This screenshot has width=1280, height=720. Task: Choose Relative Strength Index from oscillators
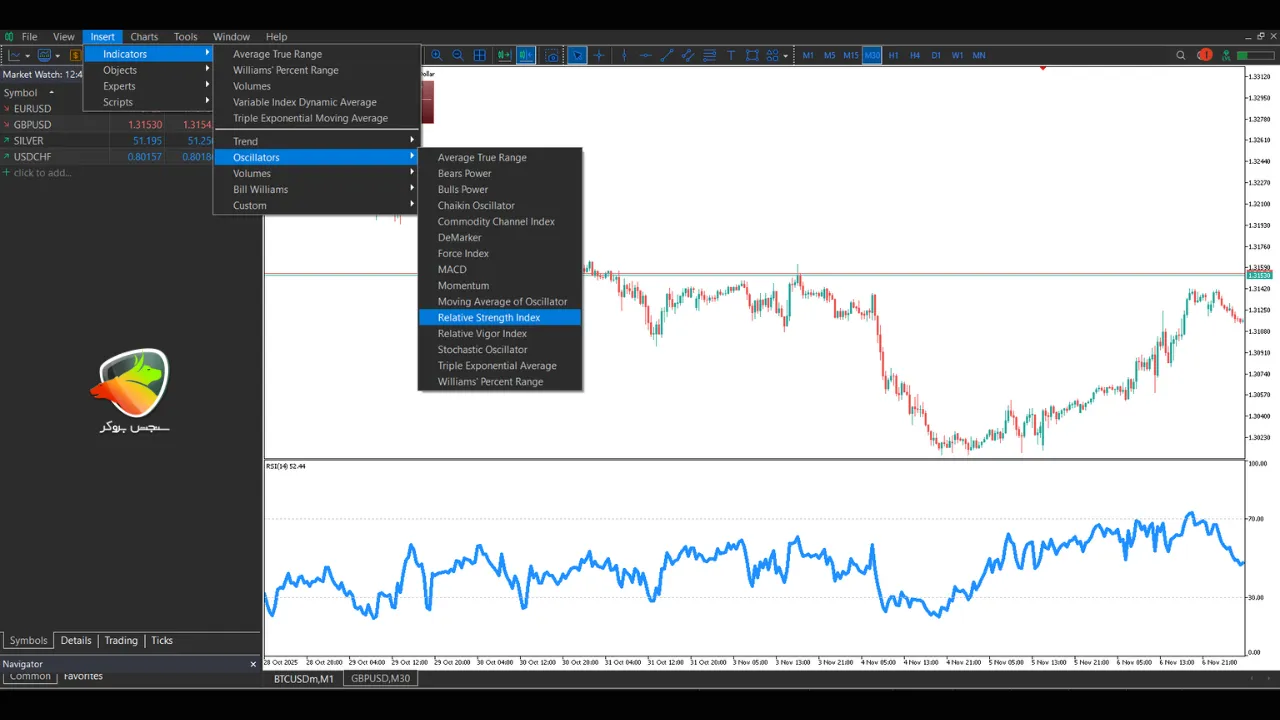[x=488, y=317]
